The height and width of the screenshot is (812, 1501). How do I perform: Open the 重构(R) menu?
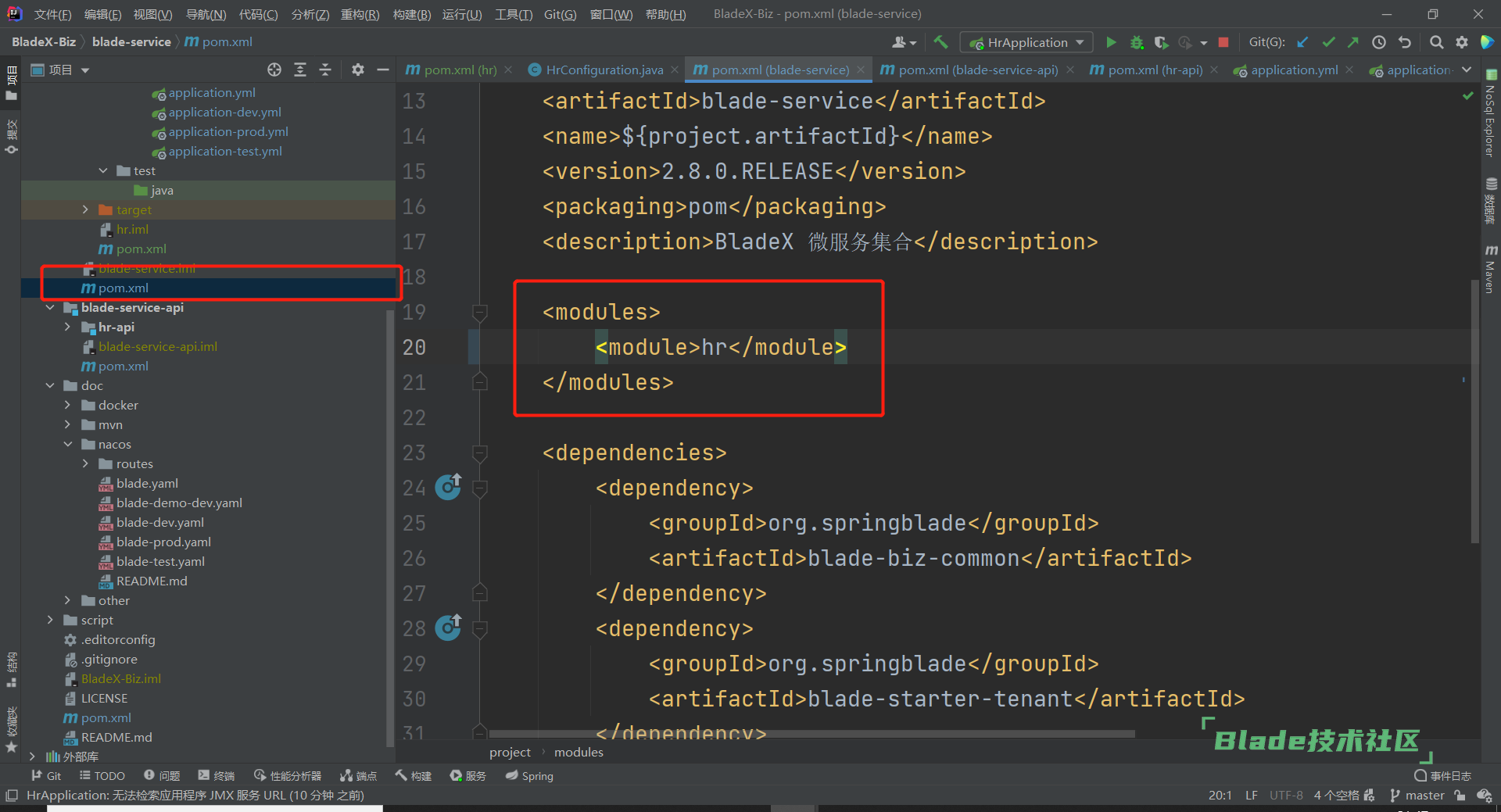[360, 14]
